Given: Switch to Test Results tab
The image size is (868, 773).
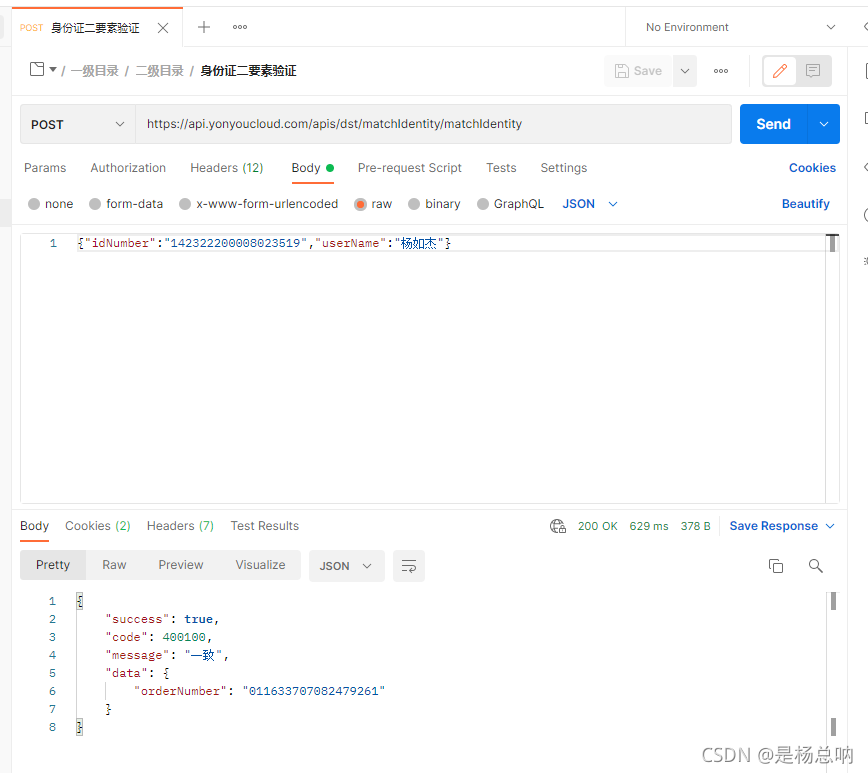Looking at the screenshot, I should click(265, 526).
